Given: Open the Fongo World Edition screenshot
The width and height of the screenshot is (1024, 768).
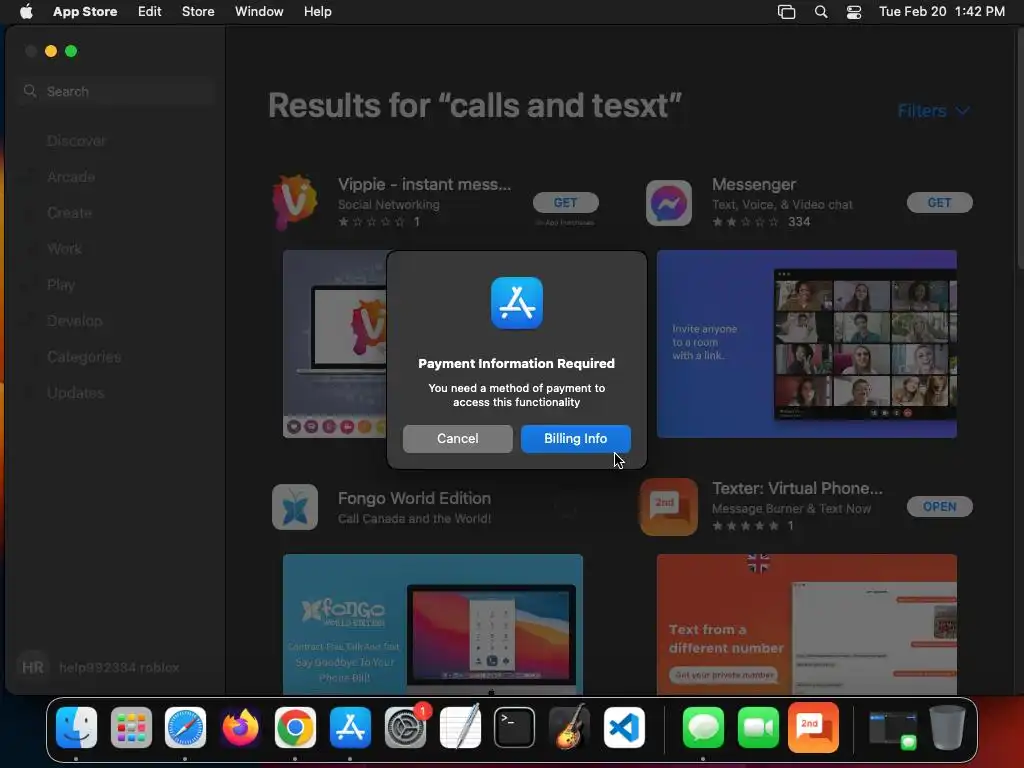Looking at the screenshot, I should click(432, 624).
